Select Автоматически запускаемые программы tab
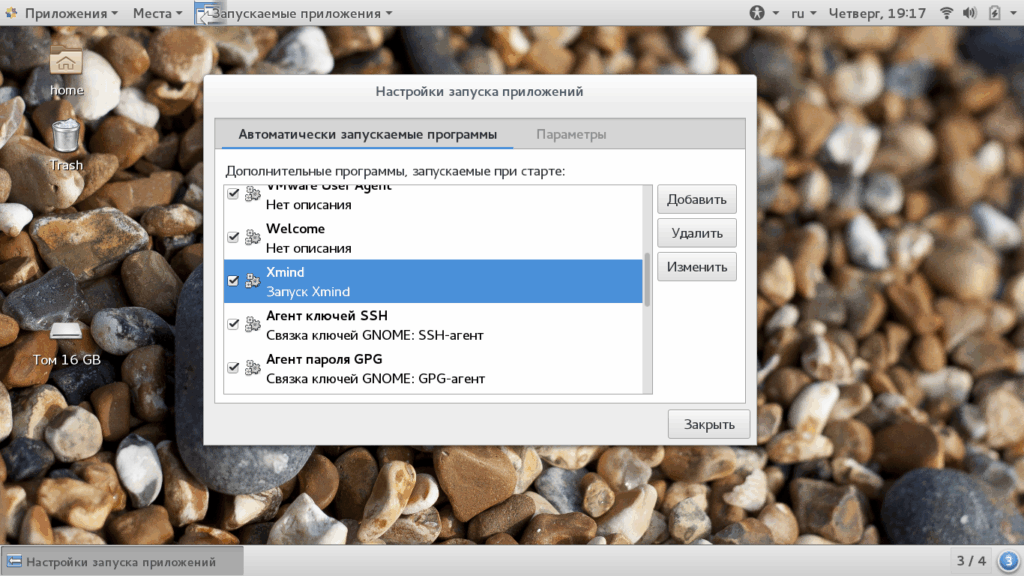The height and width of the screenshot is (576, 1024). pyautogui.click(x=368, y=134)
